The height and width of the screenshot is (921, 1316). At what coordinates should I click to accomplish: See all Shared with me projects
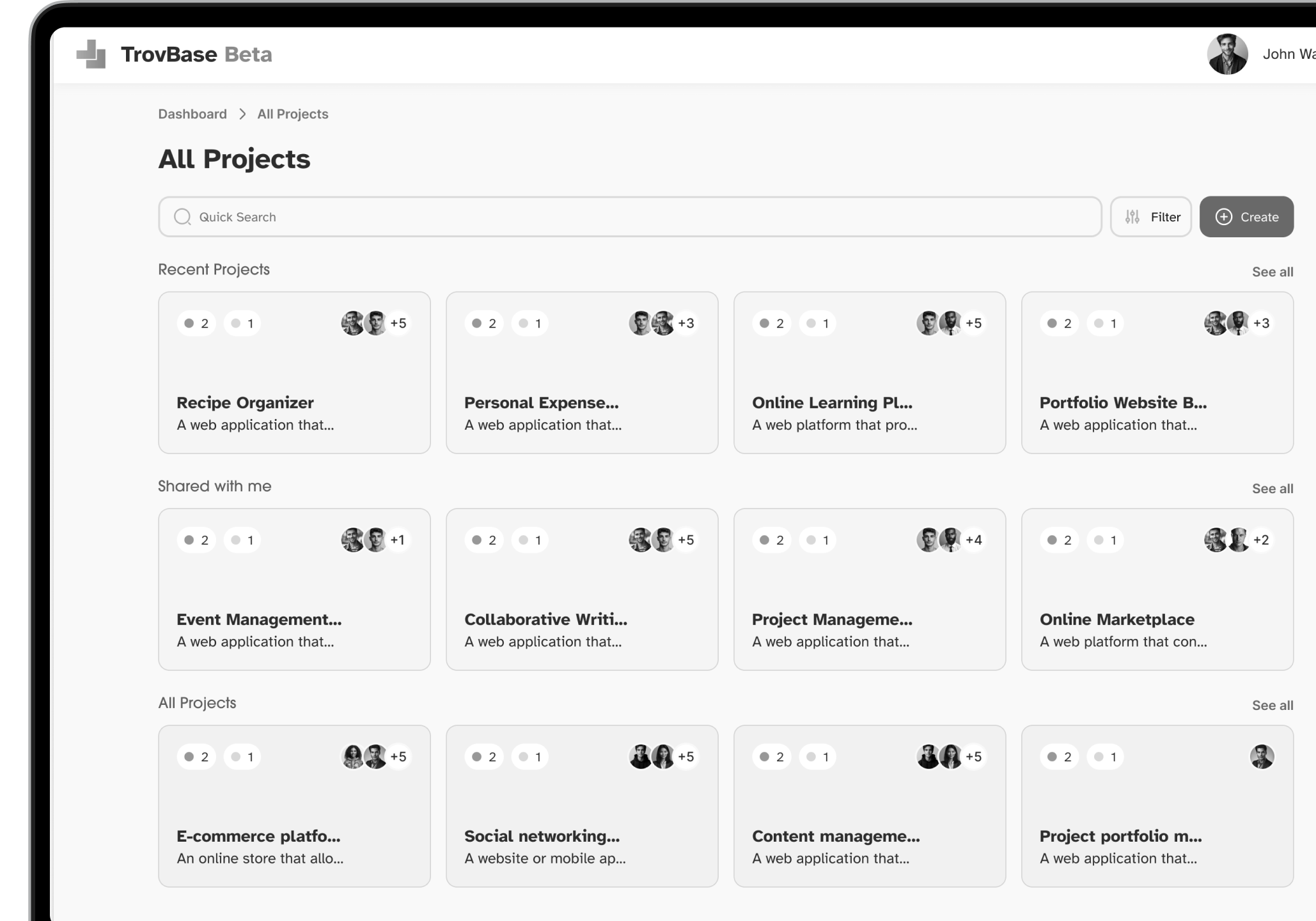1273,489
